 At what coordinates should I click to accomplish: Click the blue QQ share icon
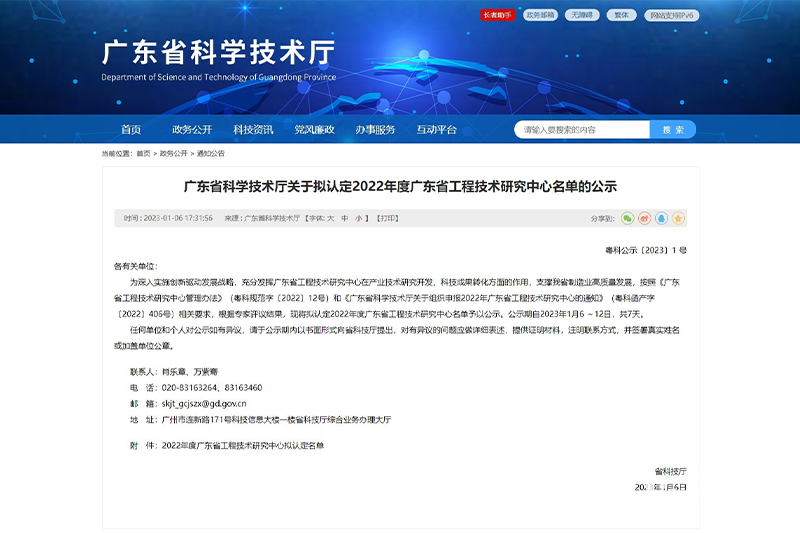pos(661,217)
